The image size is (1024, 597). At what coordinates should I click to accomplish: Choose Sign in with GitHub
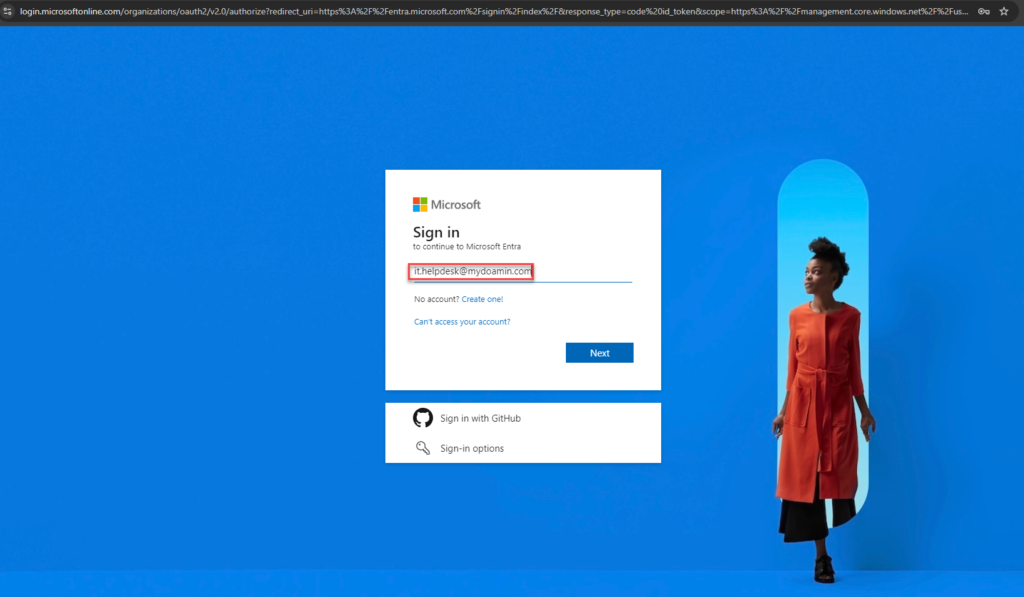pyautogui.click(x=480, y=418)
